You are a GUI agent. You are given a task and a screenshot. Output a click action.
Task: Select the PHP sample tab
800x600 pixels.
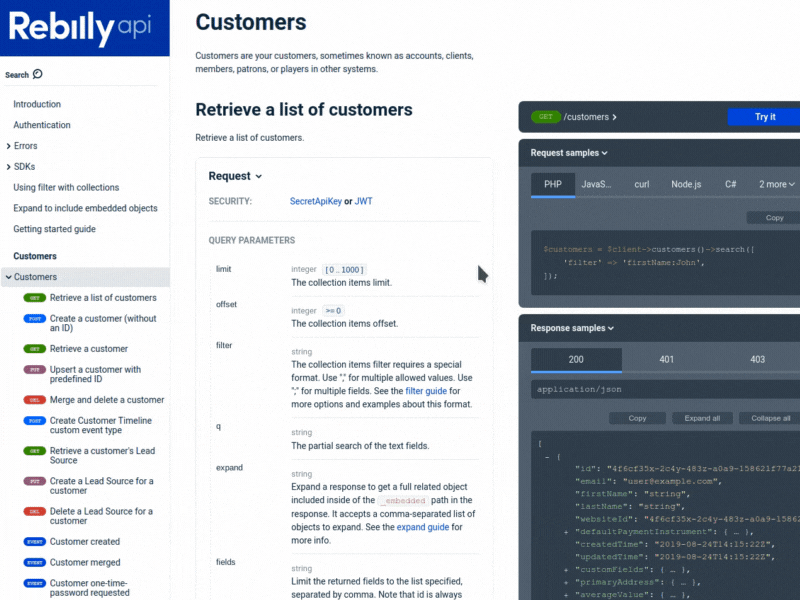pos(553,184)
